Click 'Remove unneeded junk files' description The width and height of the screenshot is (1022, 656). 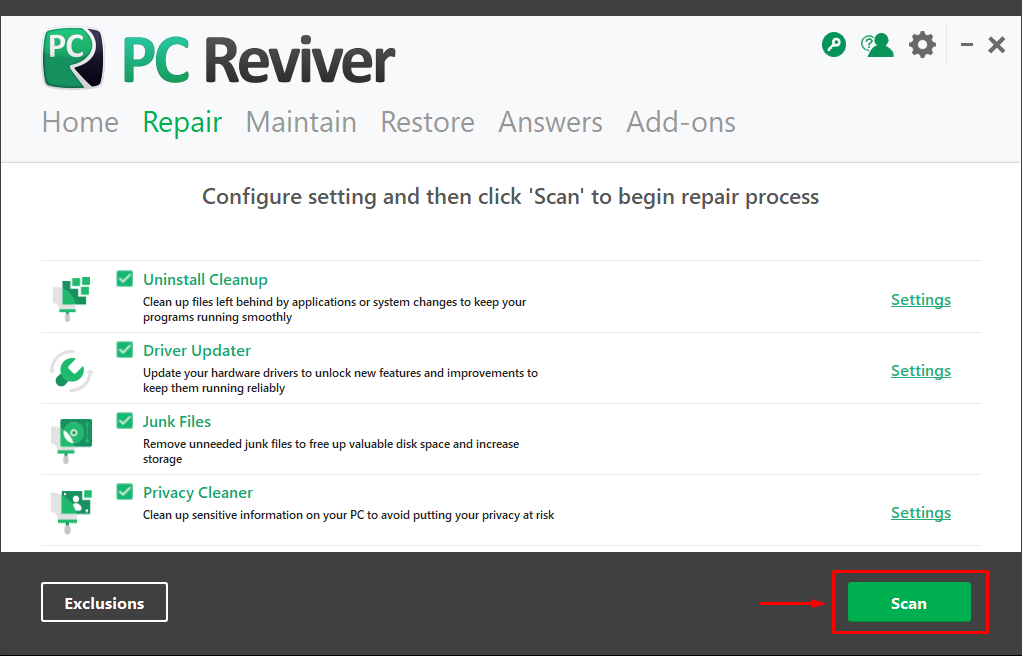(x=331, y=451)
